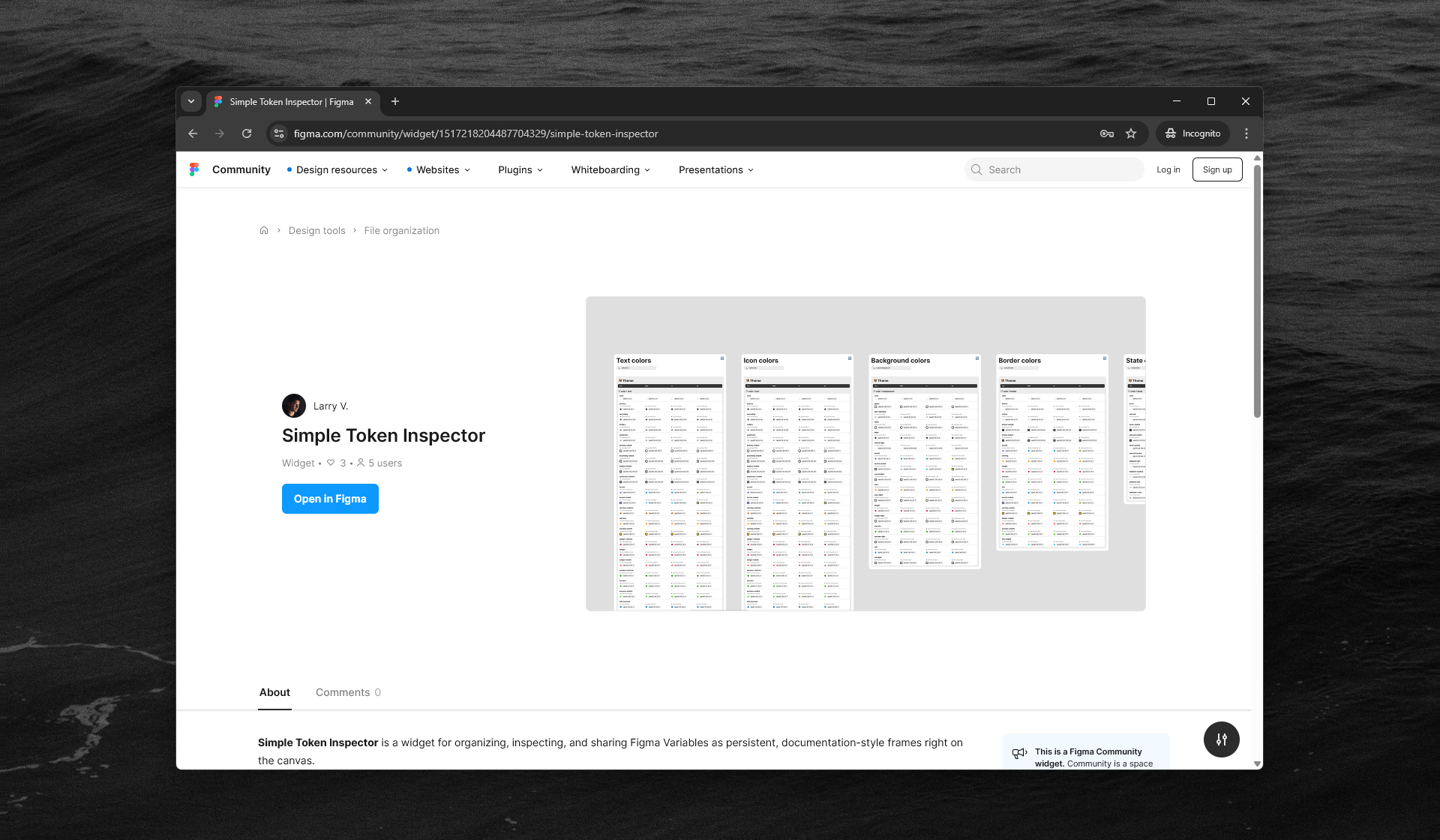Open Chrome three-dot menu
This screenshot has height=840, width=1440.
click(x=1246, y=133)
